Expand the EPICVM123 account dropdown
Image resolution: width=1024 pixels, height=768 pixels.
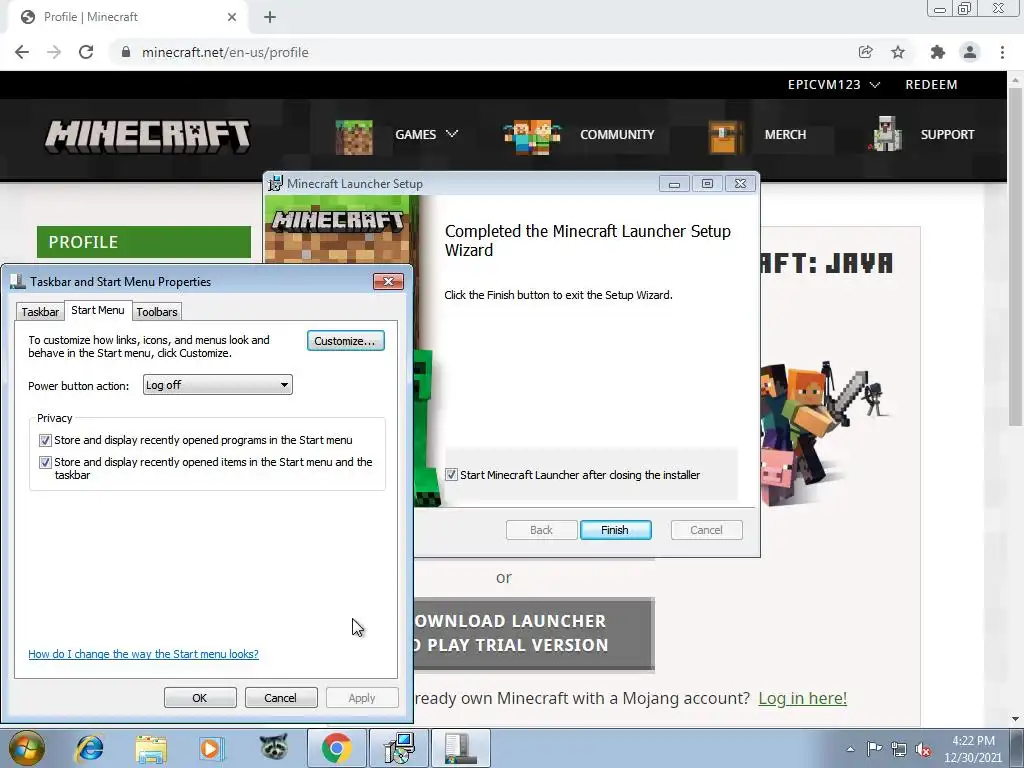(834, 85)
